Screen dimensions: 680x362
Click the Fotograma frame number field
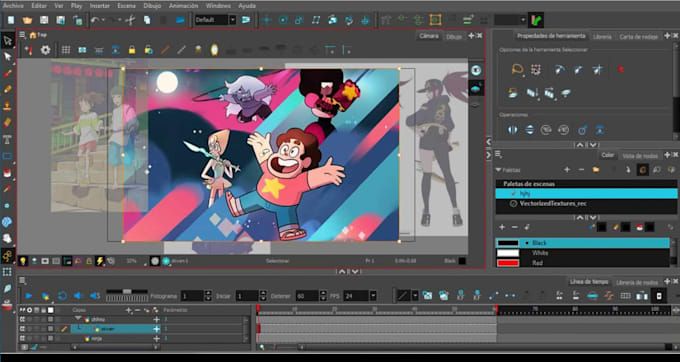click(192, 296)
